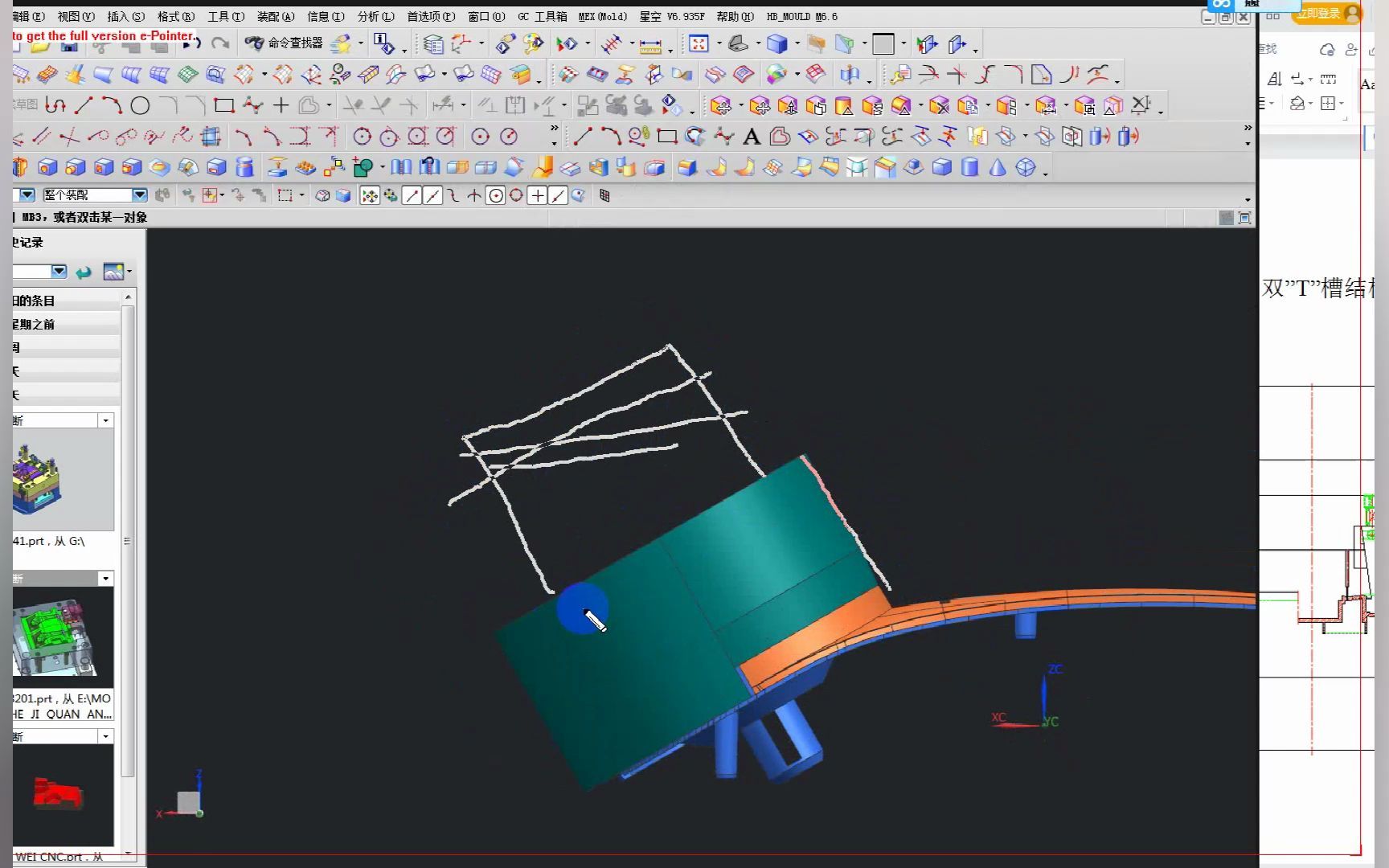The height and width of the screenshot is (868, 1389).
Task: Open the 视图(V) menu
Action: click(76, 16)
